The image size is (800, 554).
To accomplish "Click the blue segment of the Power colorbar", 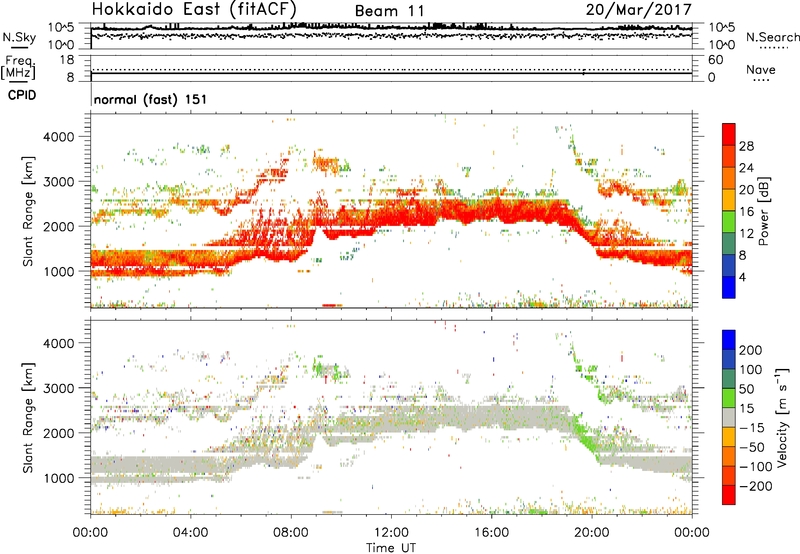I will point(729,287).
